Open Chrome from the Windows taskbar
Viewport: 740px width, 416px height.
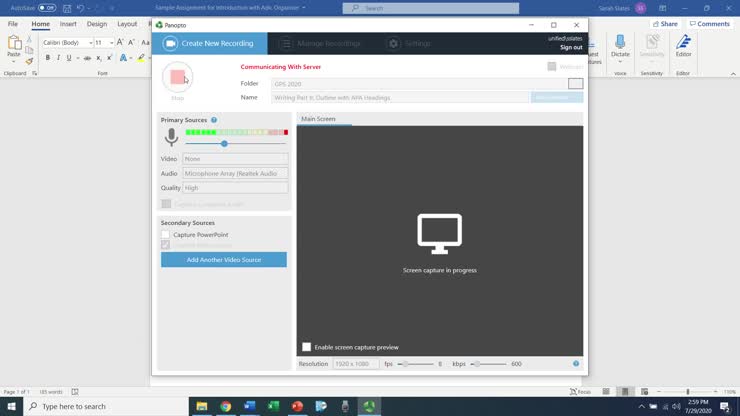225,406
